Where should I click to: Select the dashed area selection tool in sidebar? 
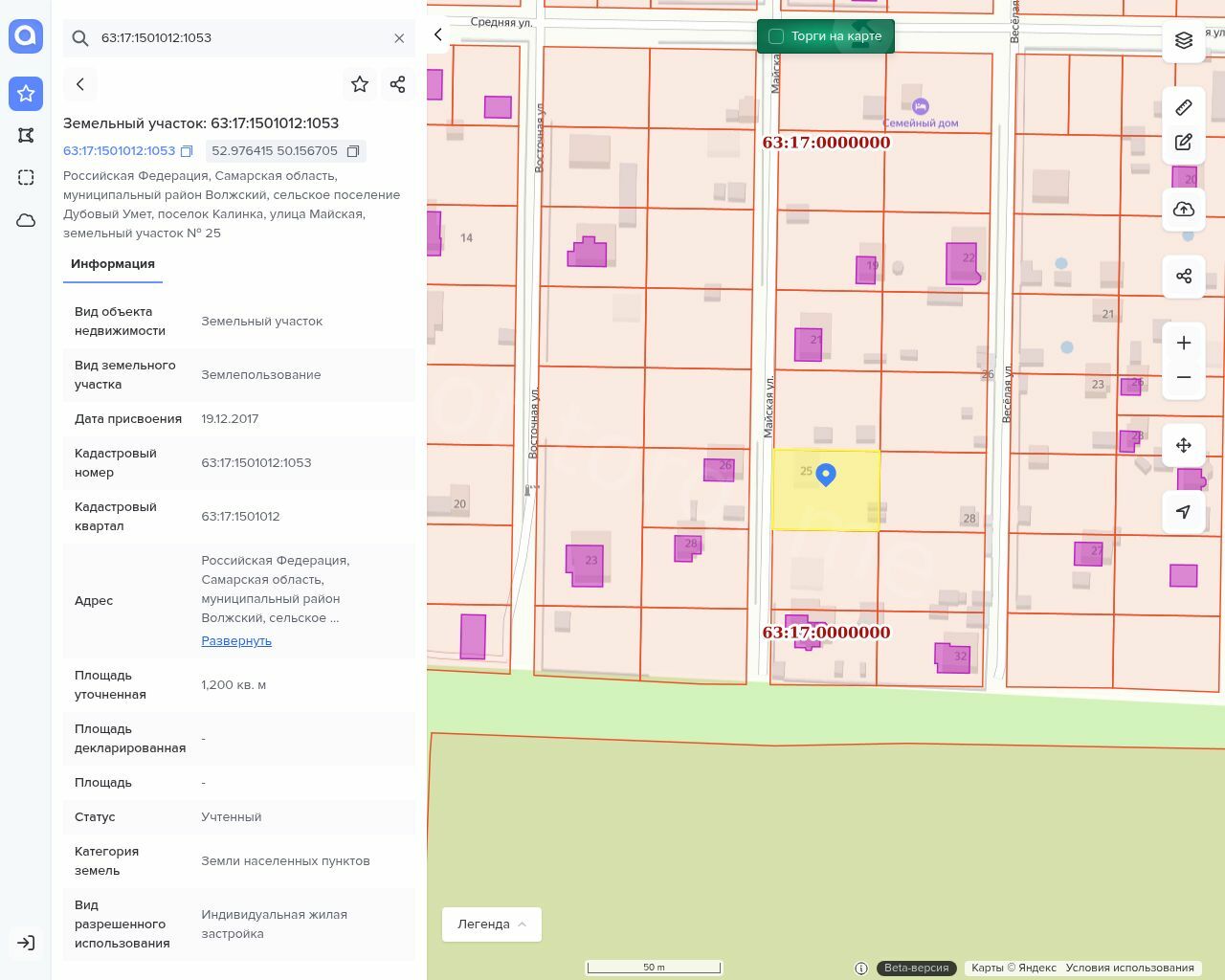[26, 177]
